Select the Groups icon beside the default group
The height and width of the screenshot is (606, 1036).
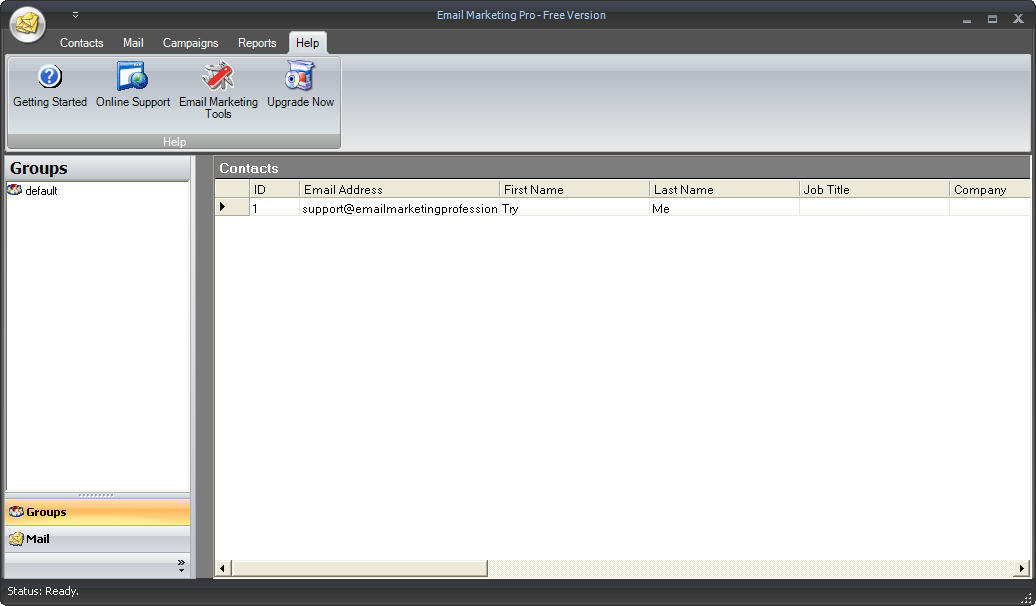pos(15,190)
